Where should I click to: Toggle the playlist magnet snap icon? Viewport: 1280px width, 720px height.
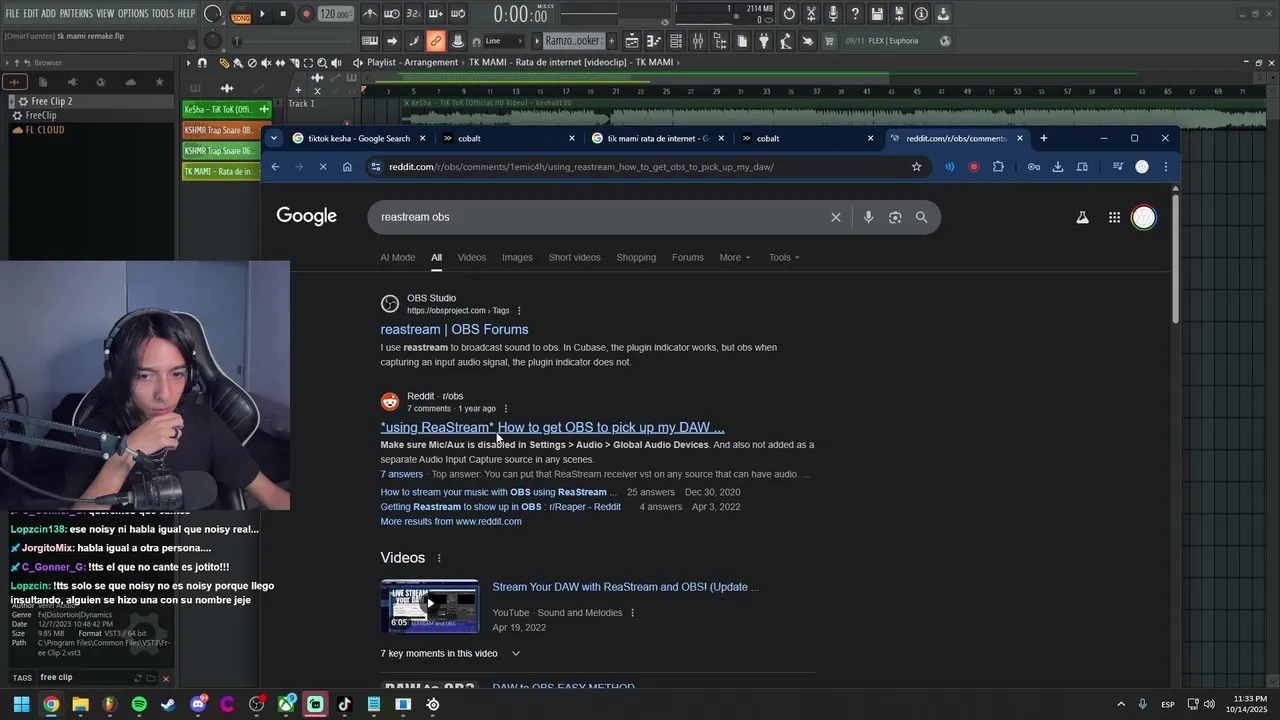tap(203, 62)
